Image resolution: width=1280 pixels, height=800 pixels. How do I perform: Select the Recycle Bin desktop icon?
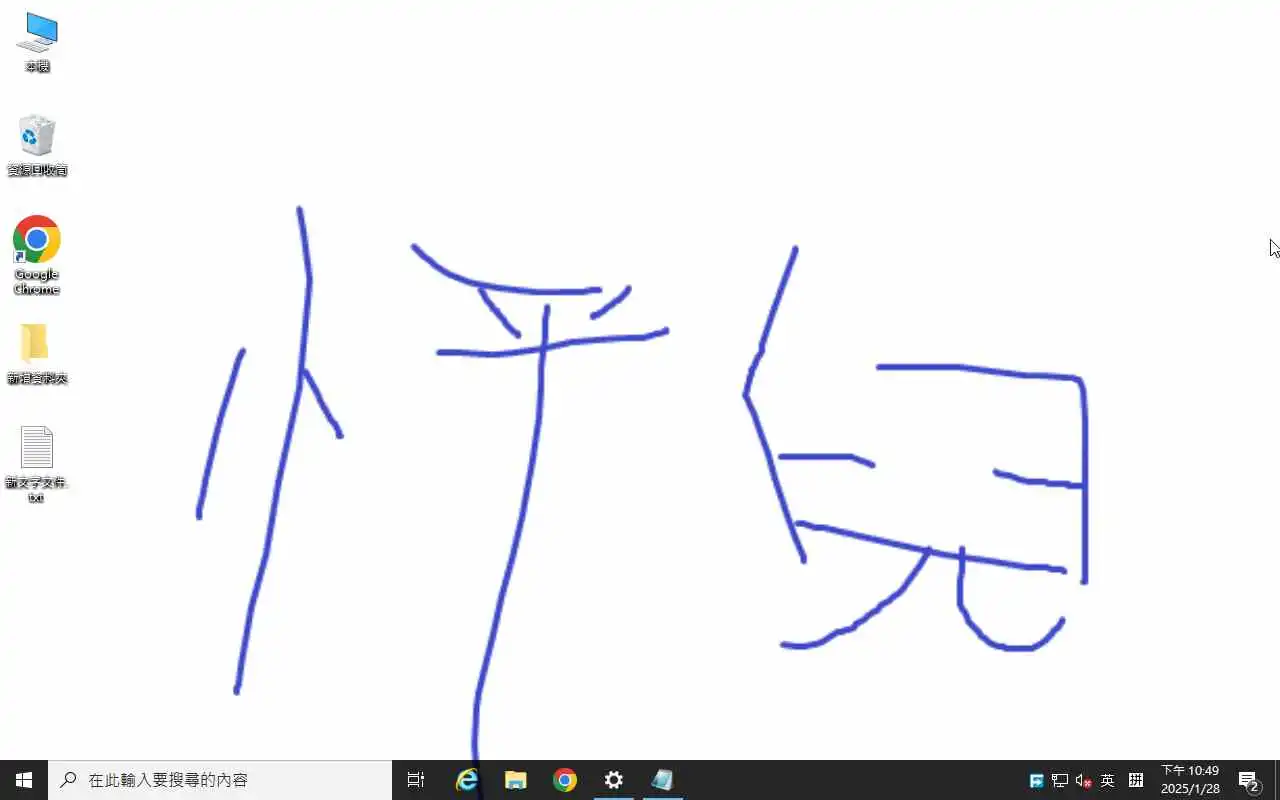click(x=37, y=146)
